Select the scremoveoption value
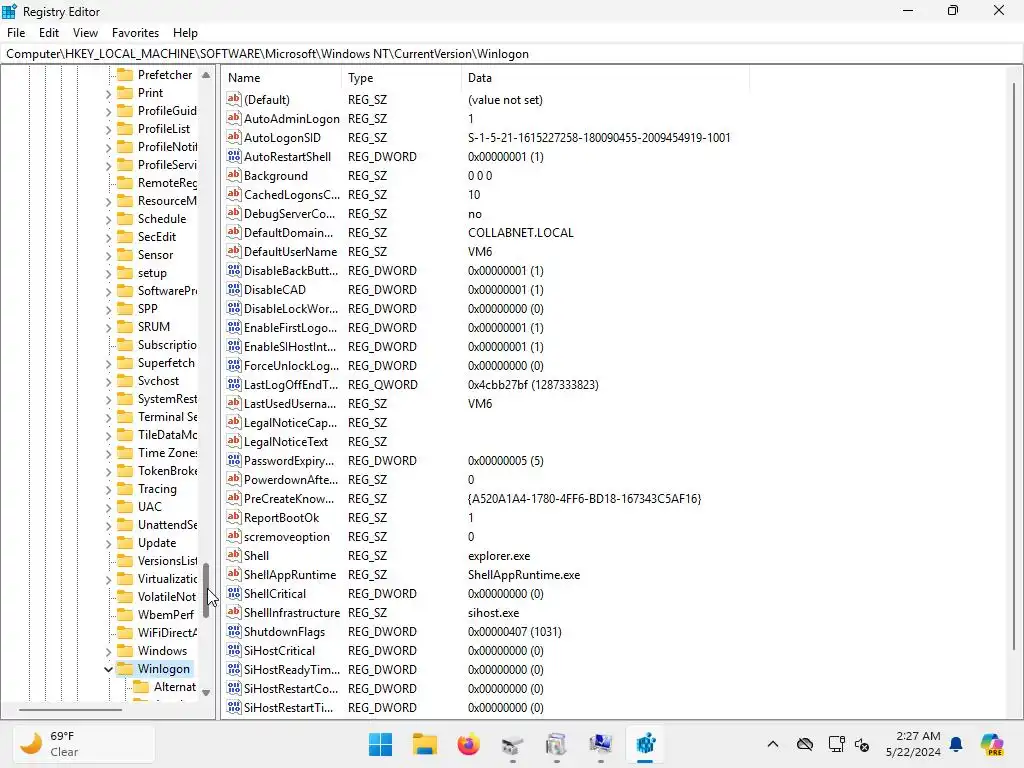Screen dimensions: 1024x768 pos(287,537)
